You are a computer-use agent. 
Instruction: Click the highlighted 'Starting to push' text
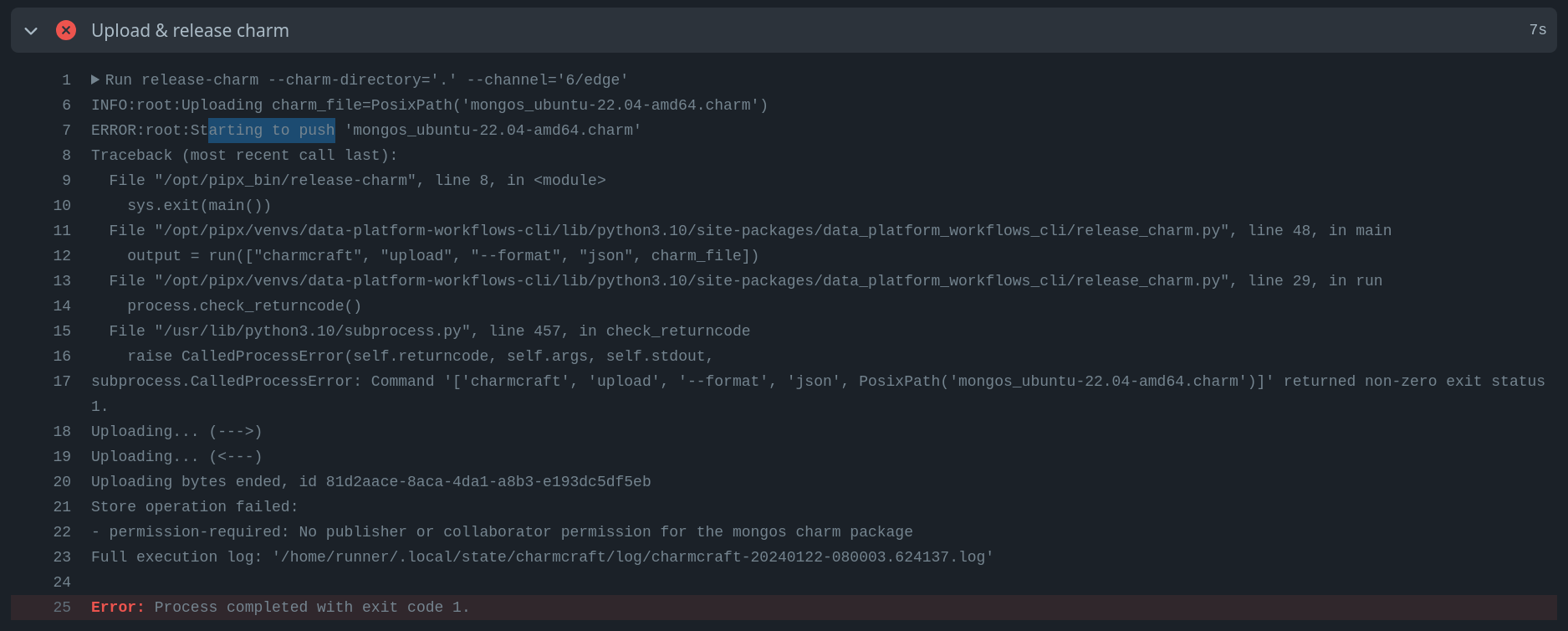(x=272, y=131)
